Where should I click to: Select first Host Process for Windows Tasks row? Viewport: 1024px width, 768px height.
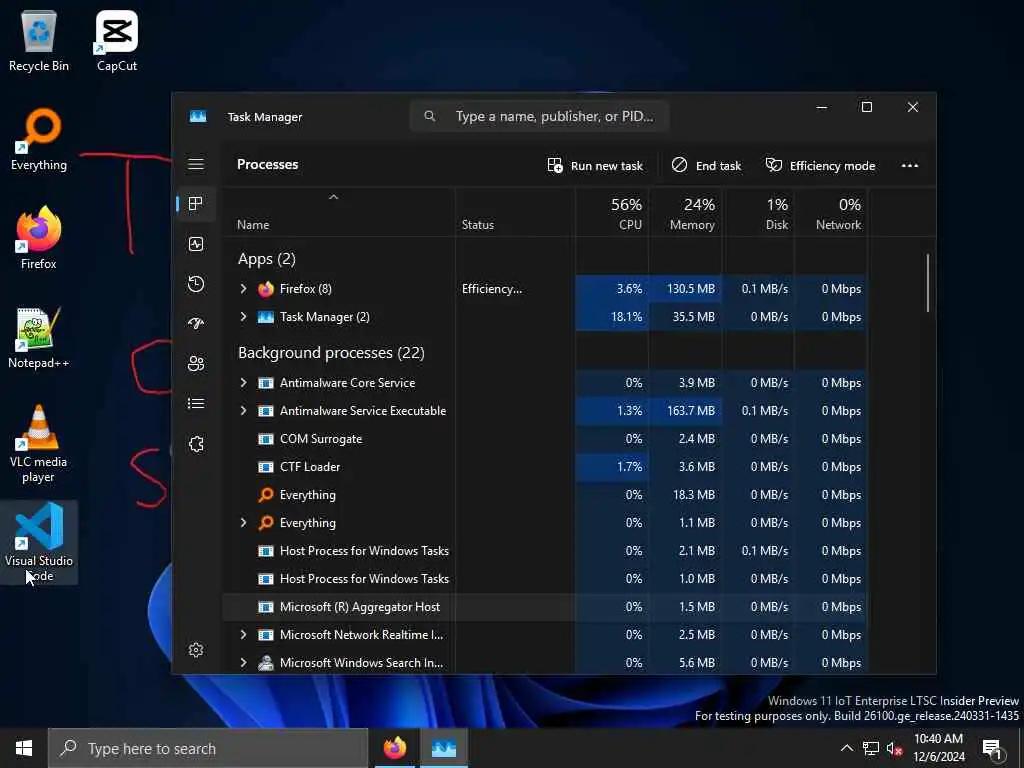pyautogui.click(x=545, y=551)
